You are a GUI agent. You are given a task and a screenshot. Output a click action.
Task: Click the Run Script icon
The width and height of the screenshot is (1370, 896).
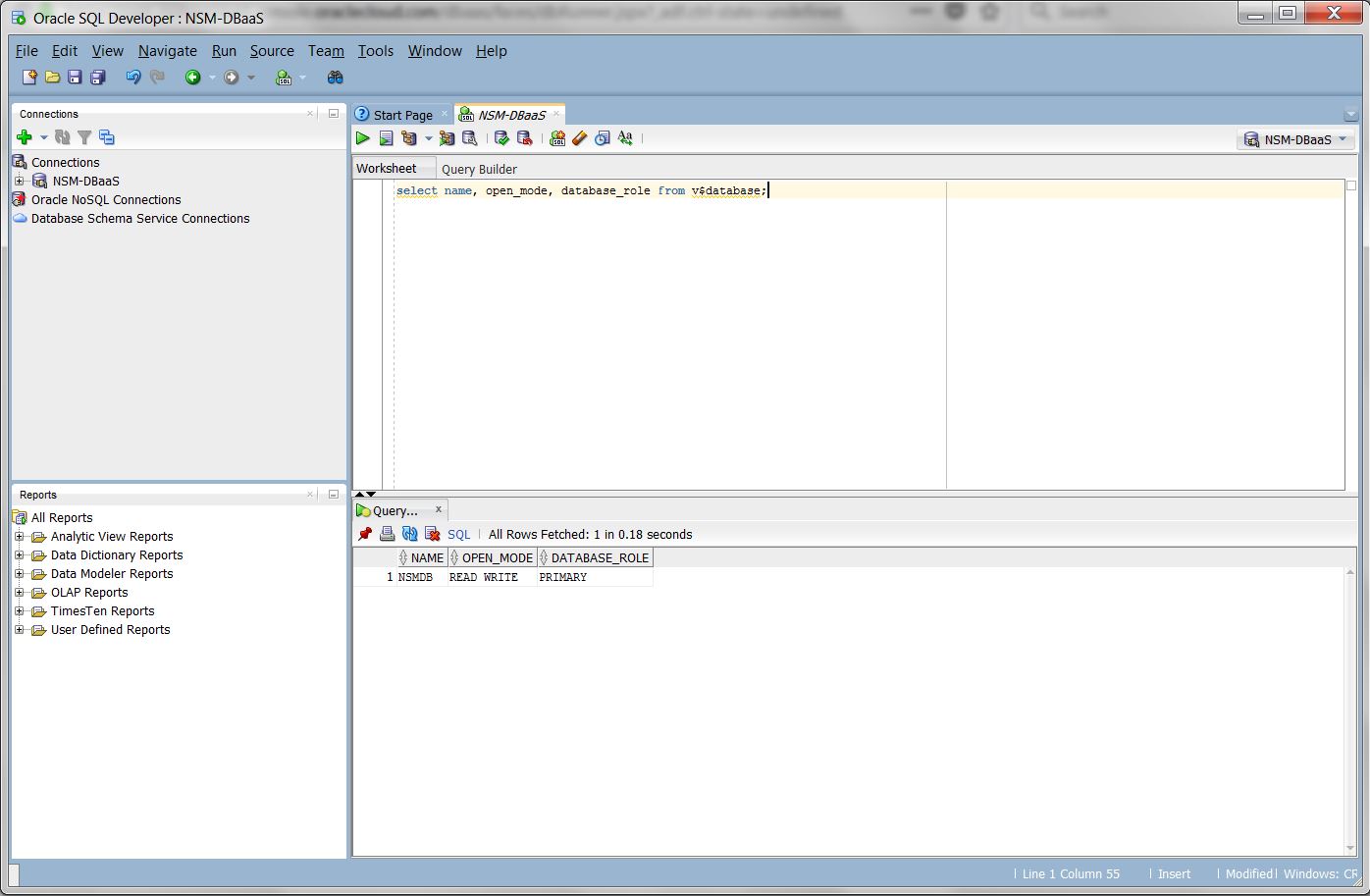(x=387, y=138)
